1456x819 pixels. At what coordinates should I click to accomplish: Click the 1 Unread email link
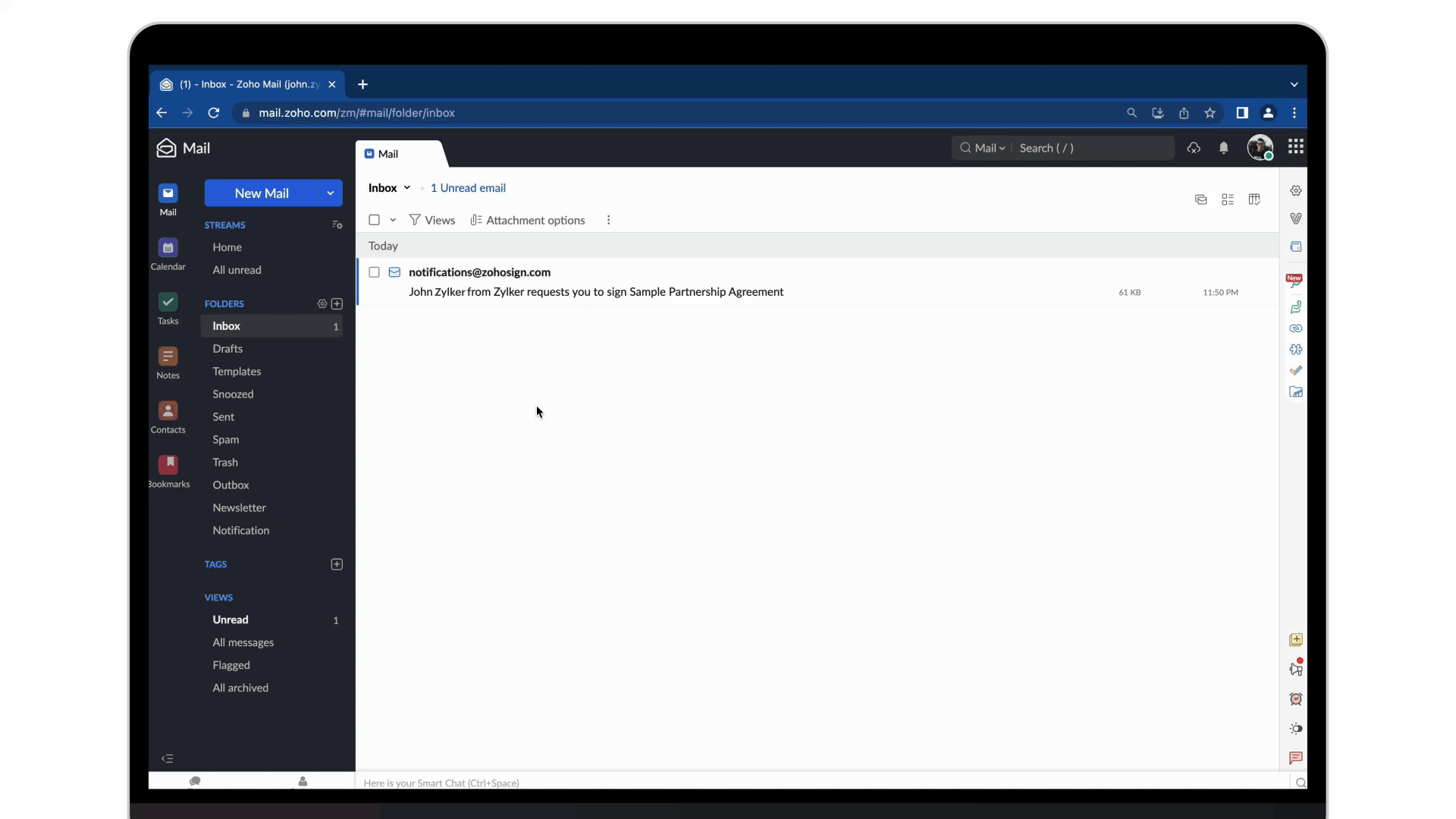click(x=468, y=188)
